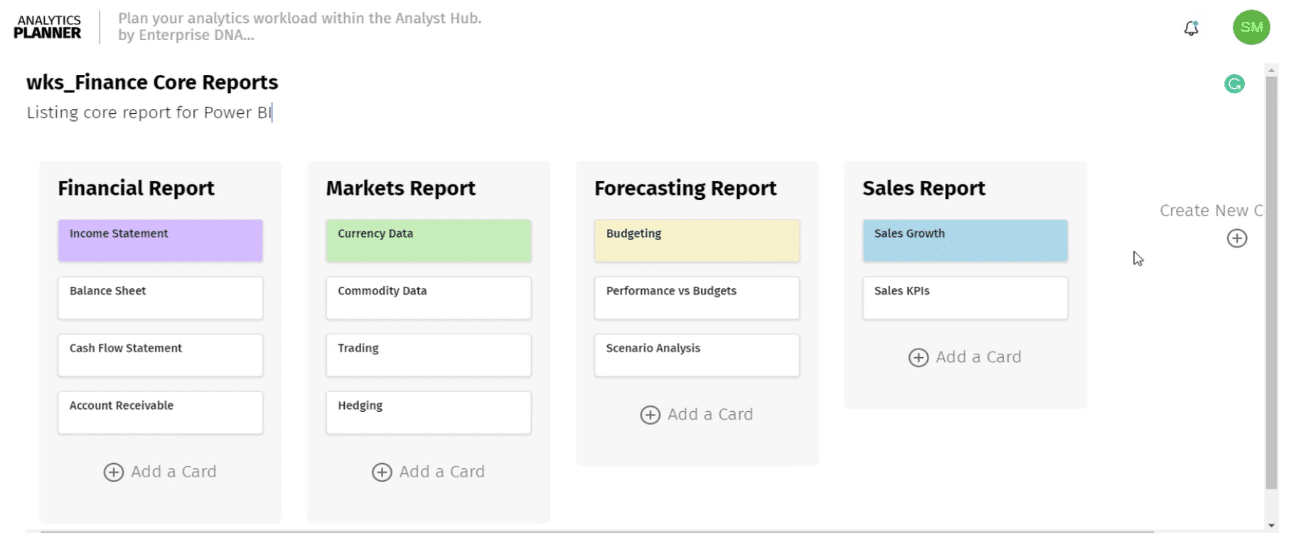Click the Analytics Planner logo

tap(48, 27)
